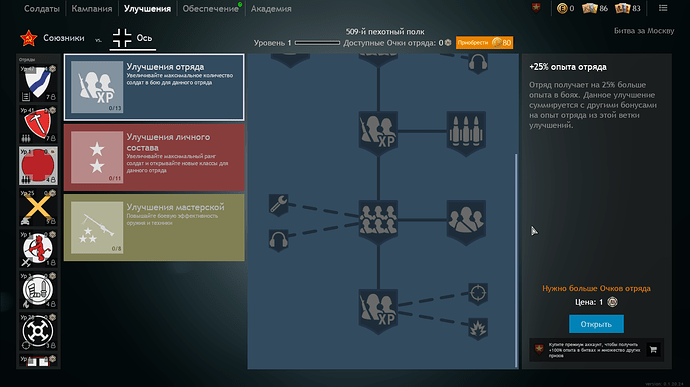The image size is (690, 387).
Task: Click the explosion upgrade node
Action: click(478, 329)
